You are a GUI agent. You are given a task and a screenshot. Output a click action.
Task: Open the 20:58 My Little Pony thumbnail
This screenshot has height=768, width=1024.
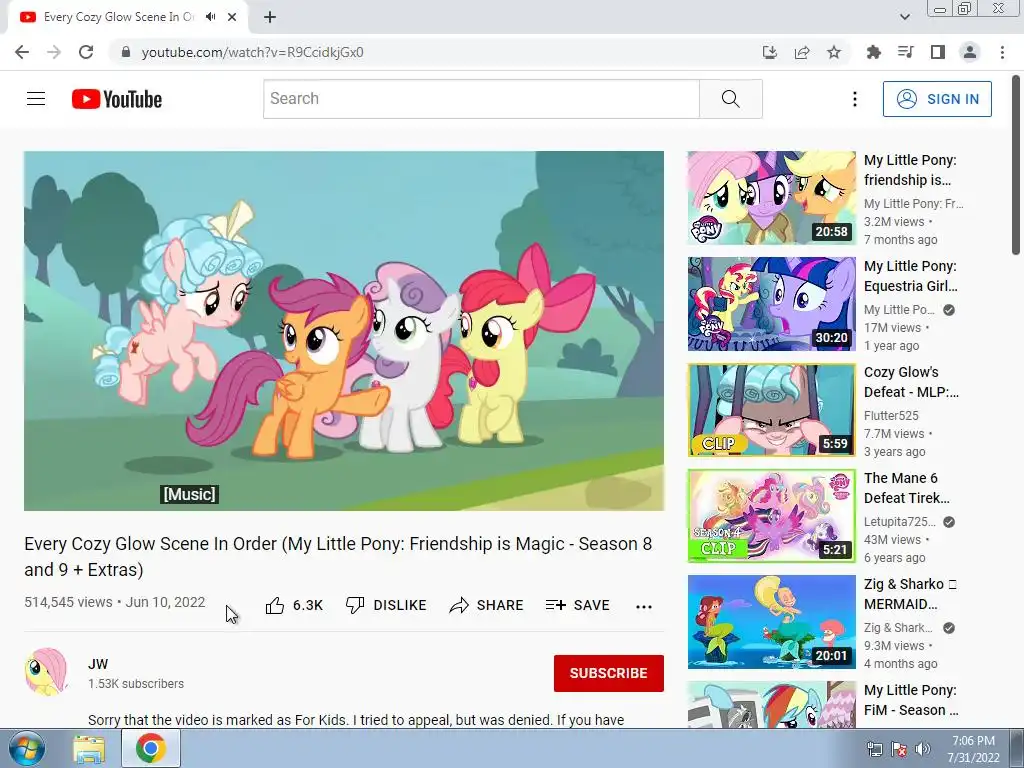point(771,198)
